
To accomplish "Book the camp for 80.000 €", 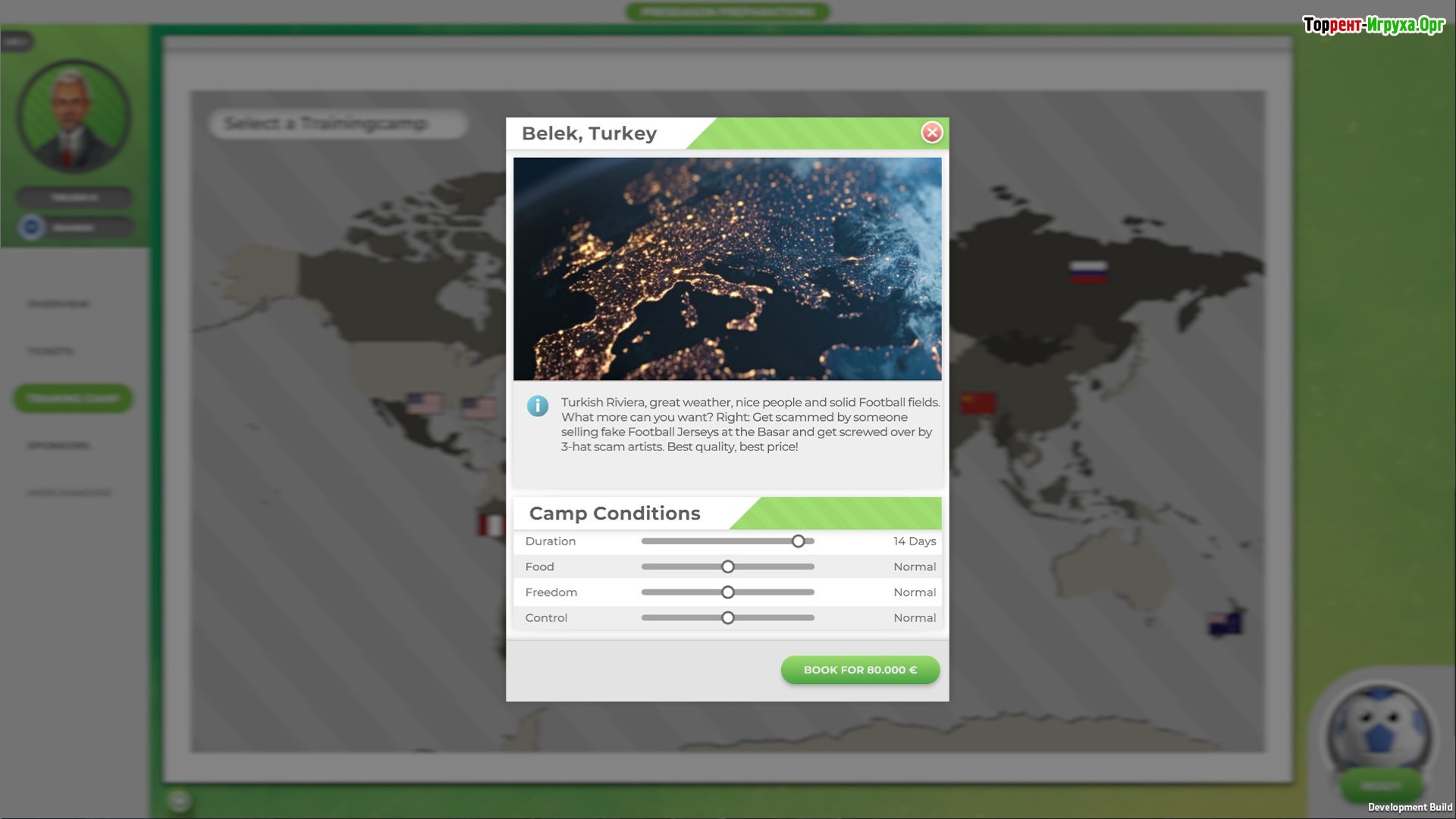I will point(860,670).
